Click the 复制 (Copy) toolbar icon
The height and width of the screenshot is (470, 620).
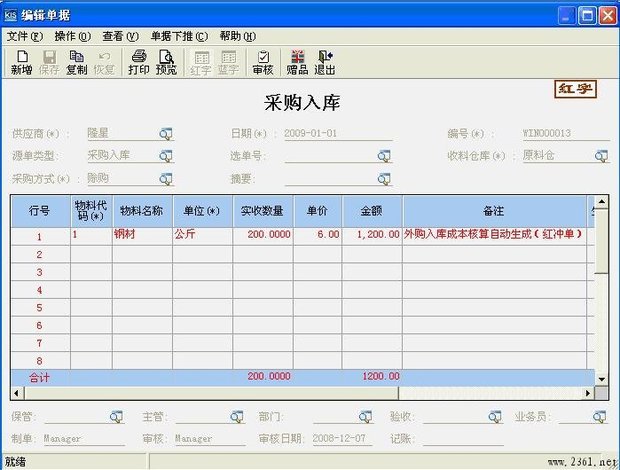(76, 62)
